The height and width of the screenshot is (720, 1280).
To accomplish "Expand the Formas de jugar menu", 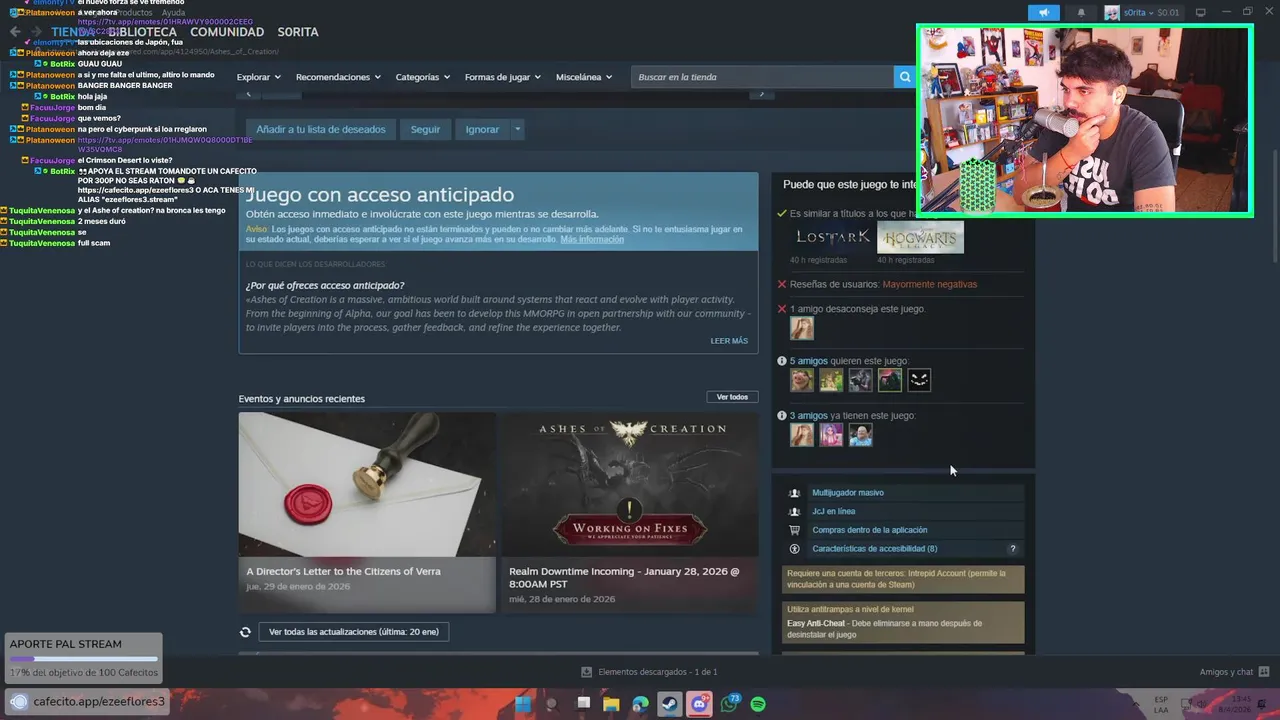I will point(502,77).
